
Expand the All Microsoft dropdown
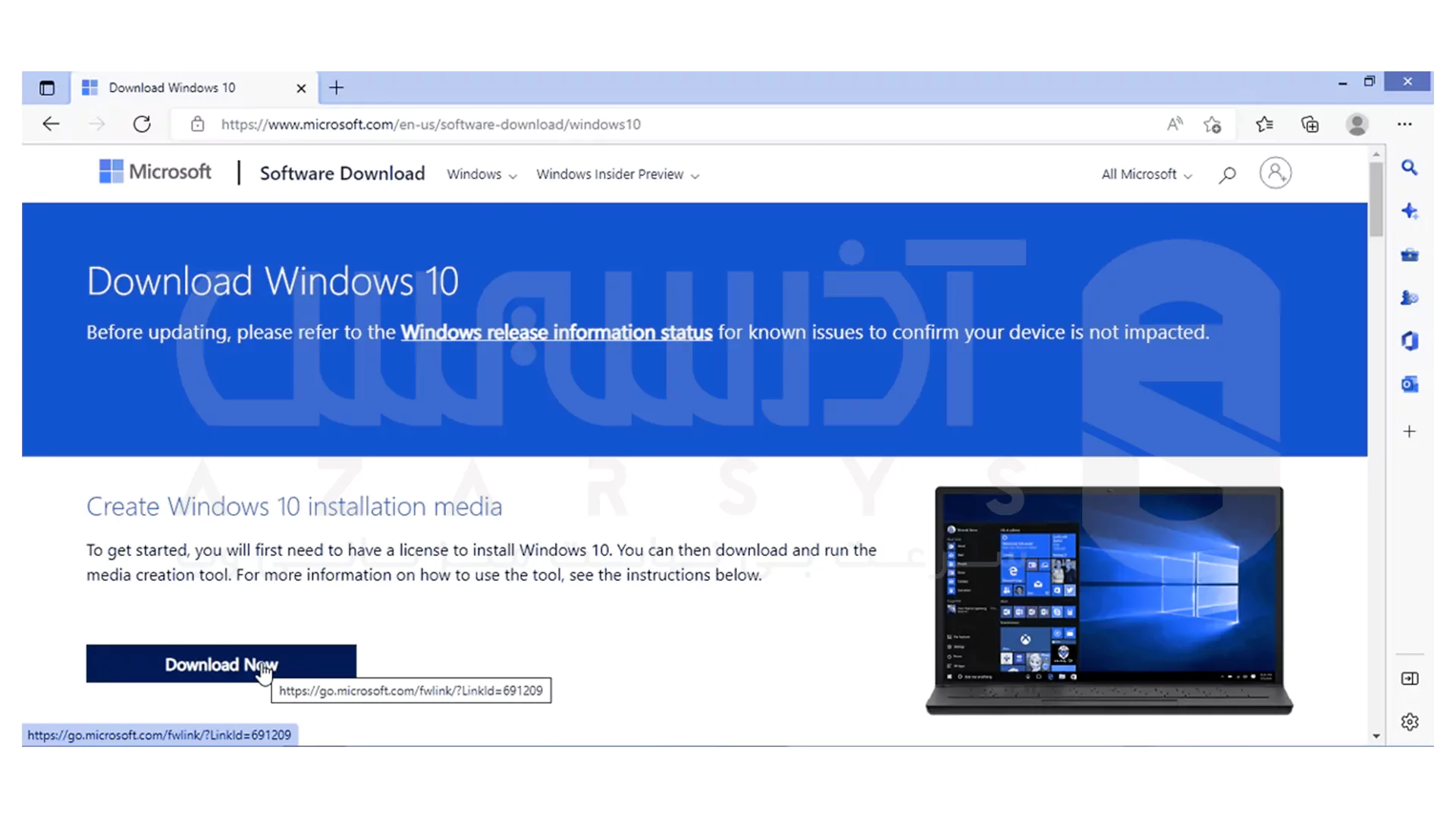click(1146, 174)
